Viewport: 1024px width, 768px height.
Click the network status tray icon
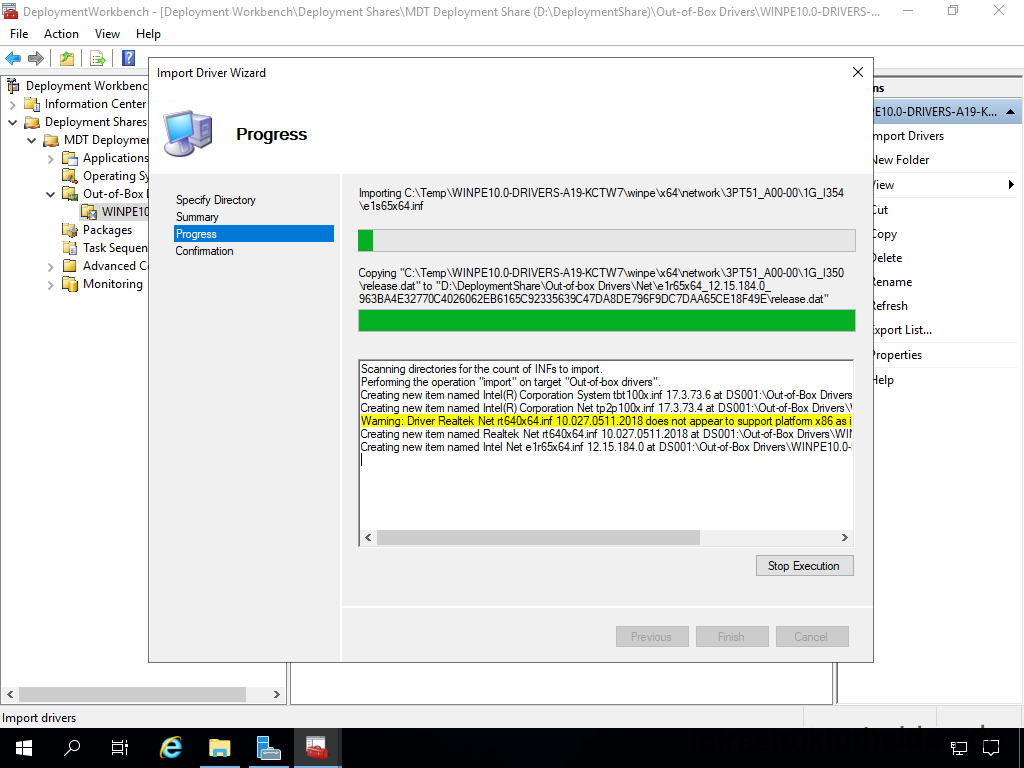[x=959, y=748]
